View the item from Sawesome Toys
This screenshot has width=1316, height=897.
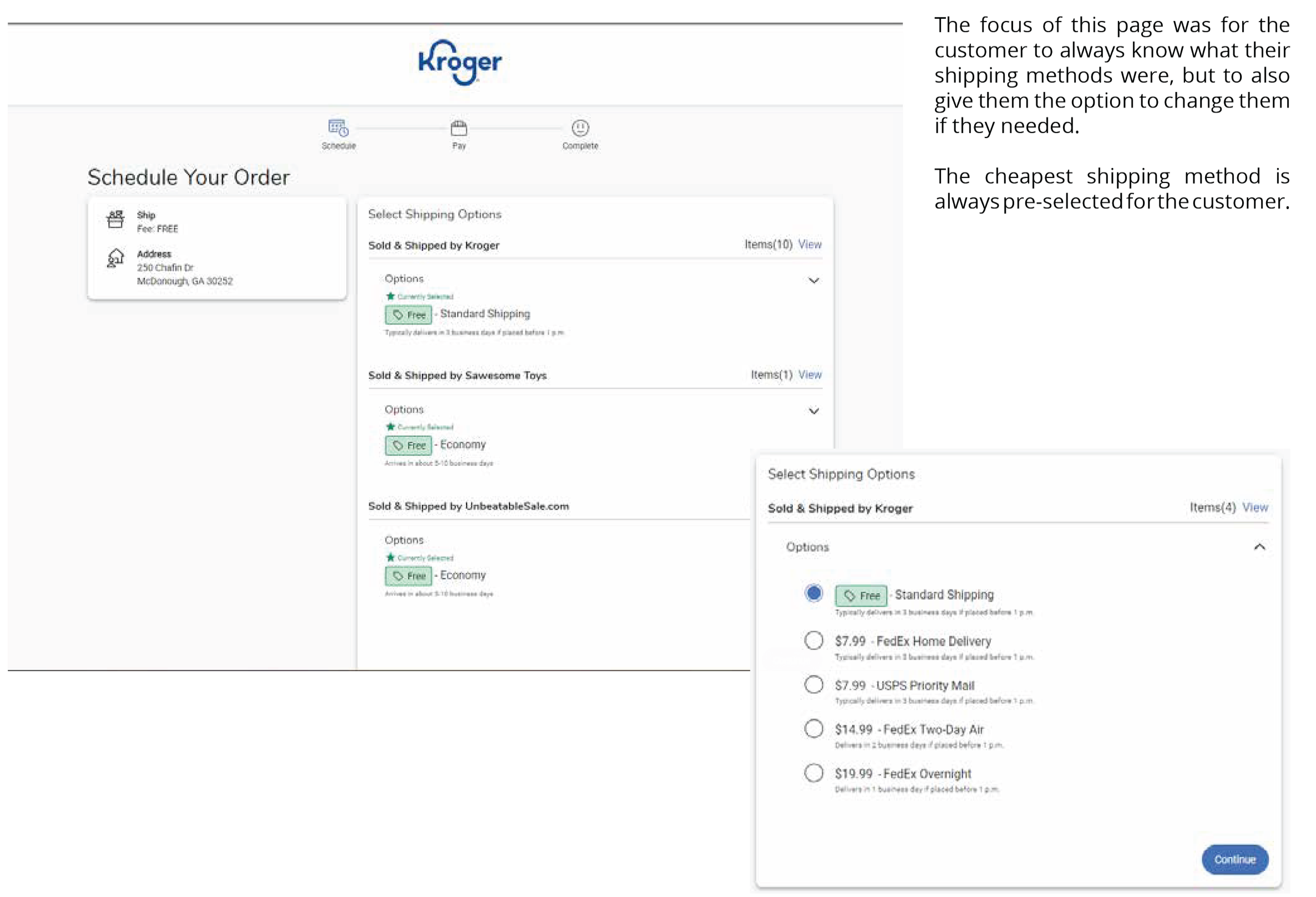(x=810, y=375)
